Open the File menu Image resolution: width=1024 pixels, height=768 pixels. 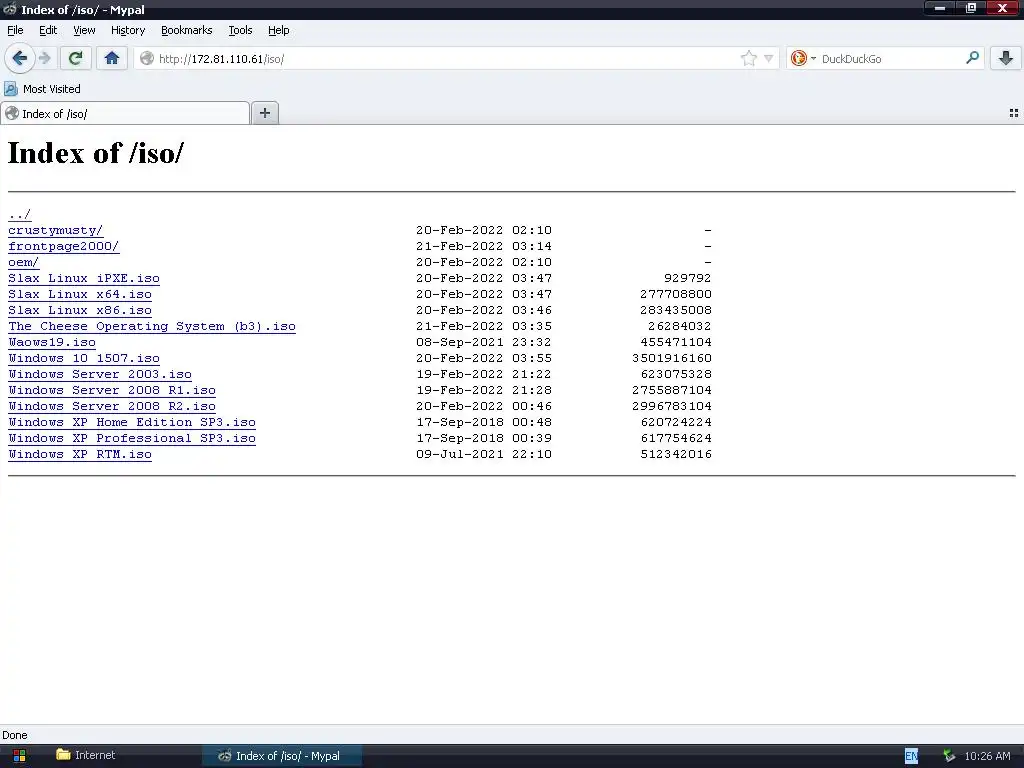(x=15, y=30)
